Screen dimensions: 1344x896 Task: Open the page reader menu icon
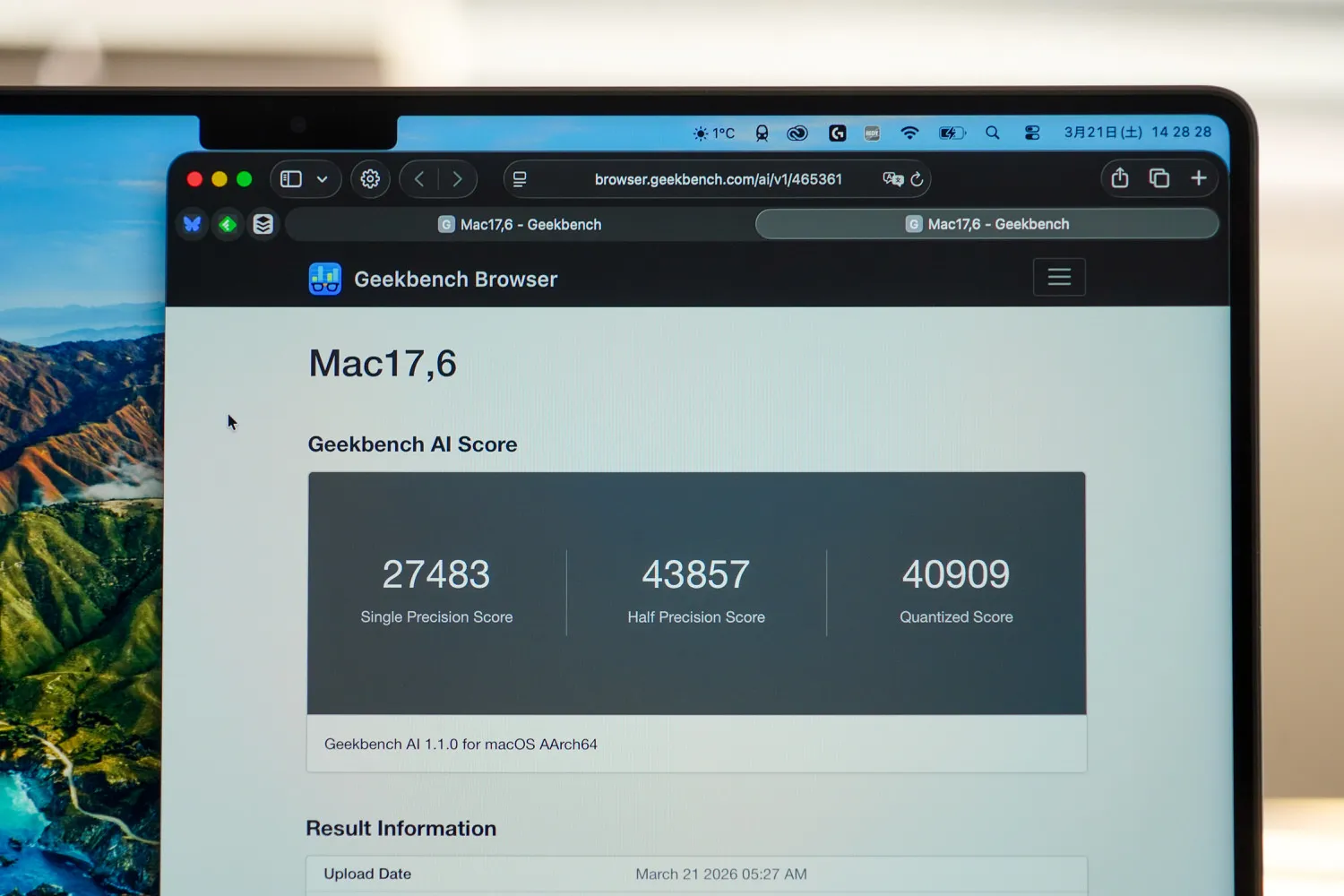(x=520, y=179)
